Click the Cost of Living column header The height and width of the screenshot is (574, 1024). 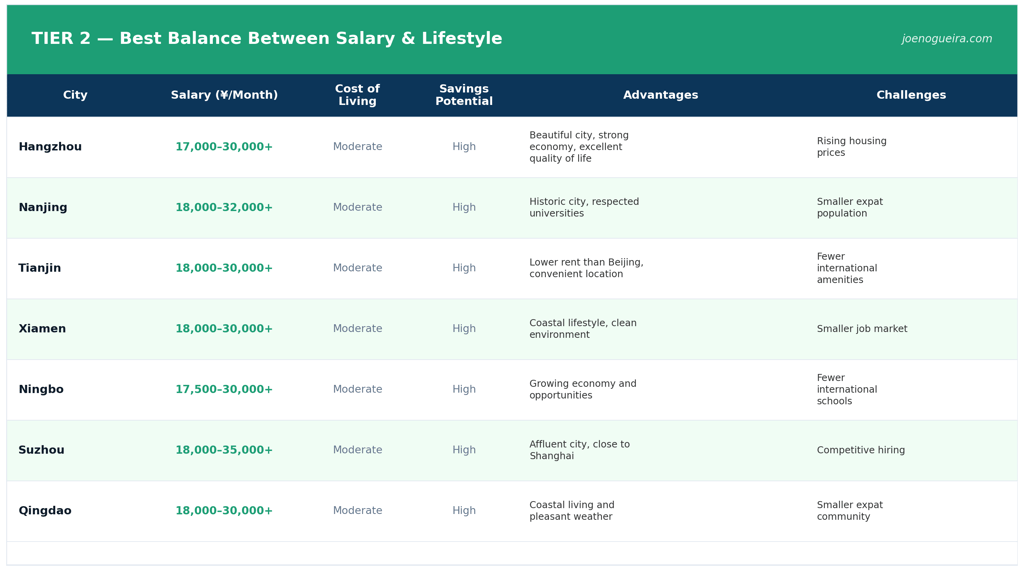pyautogui.click(x=357, y=95)
